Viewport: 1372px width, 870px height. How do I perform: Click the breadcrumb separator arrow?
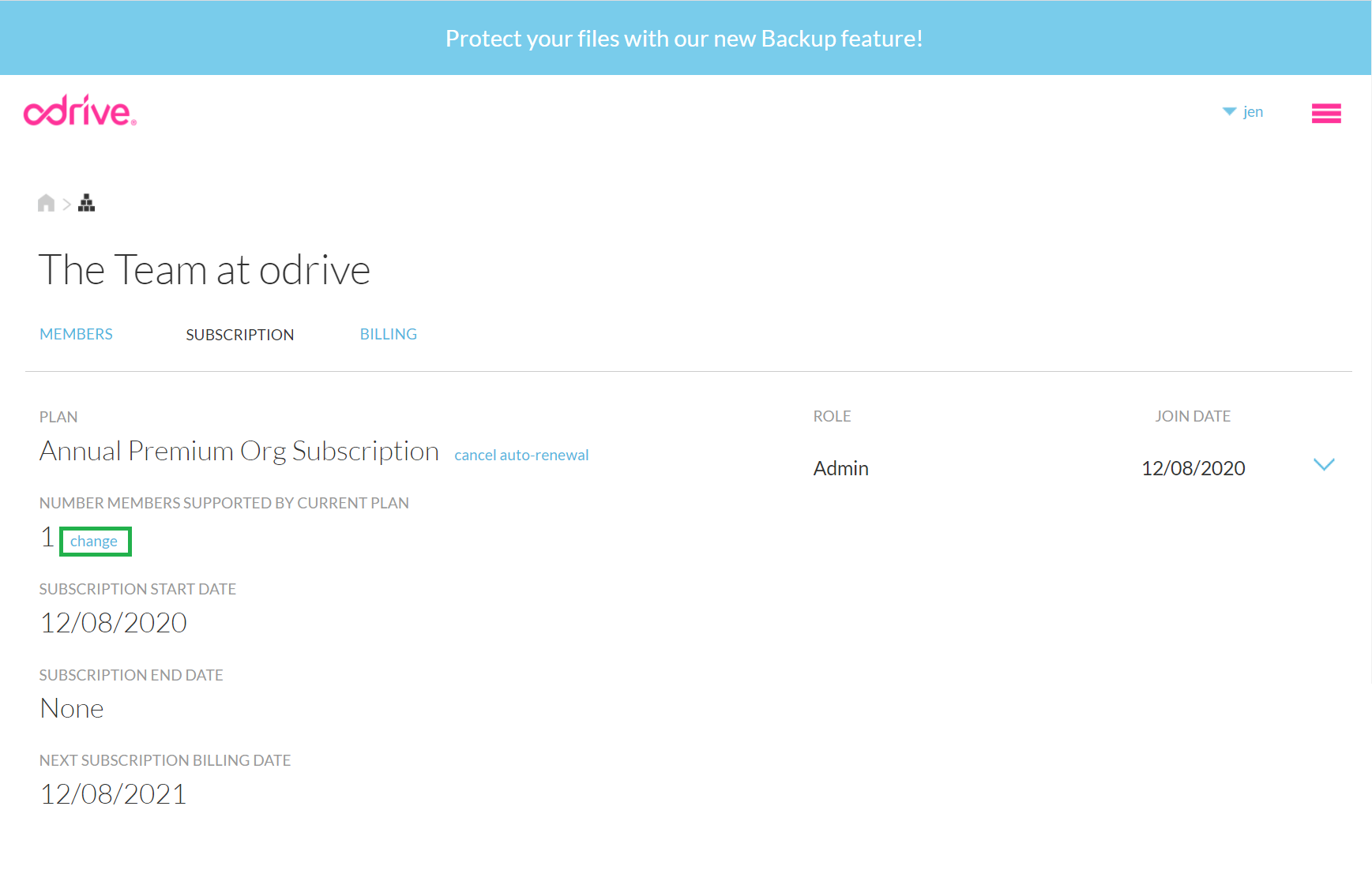tap(66, 204)
